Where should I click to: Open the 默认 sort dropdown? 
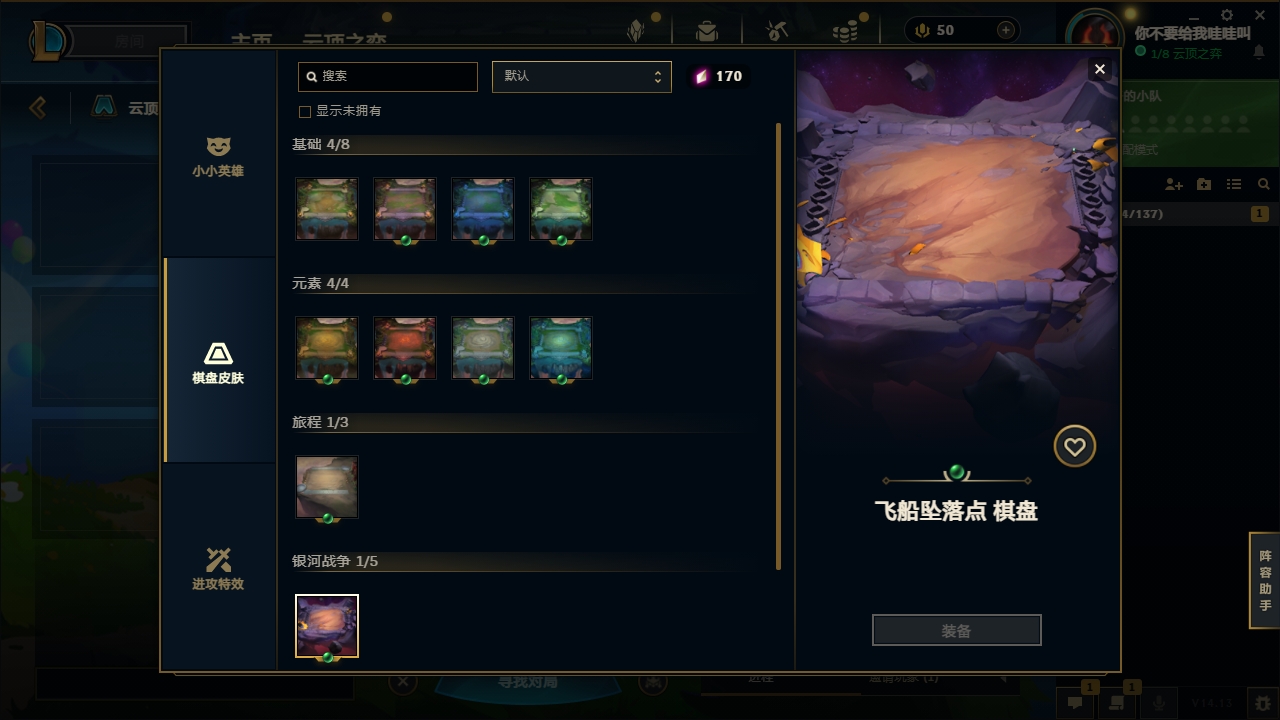click(581, 76)
